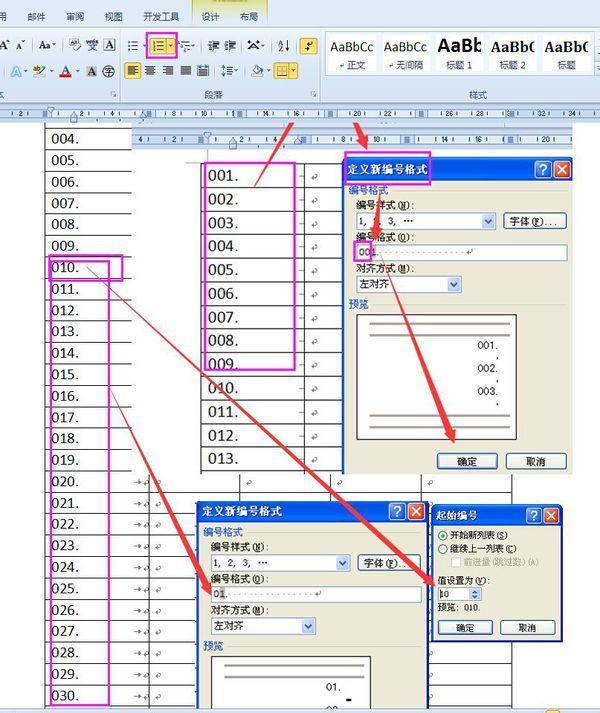600x713 pixels.
Task: Click the 值设置为 value field
Action: [x=454, y=594]
